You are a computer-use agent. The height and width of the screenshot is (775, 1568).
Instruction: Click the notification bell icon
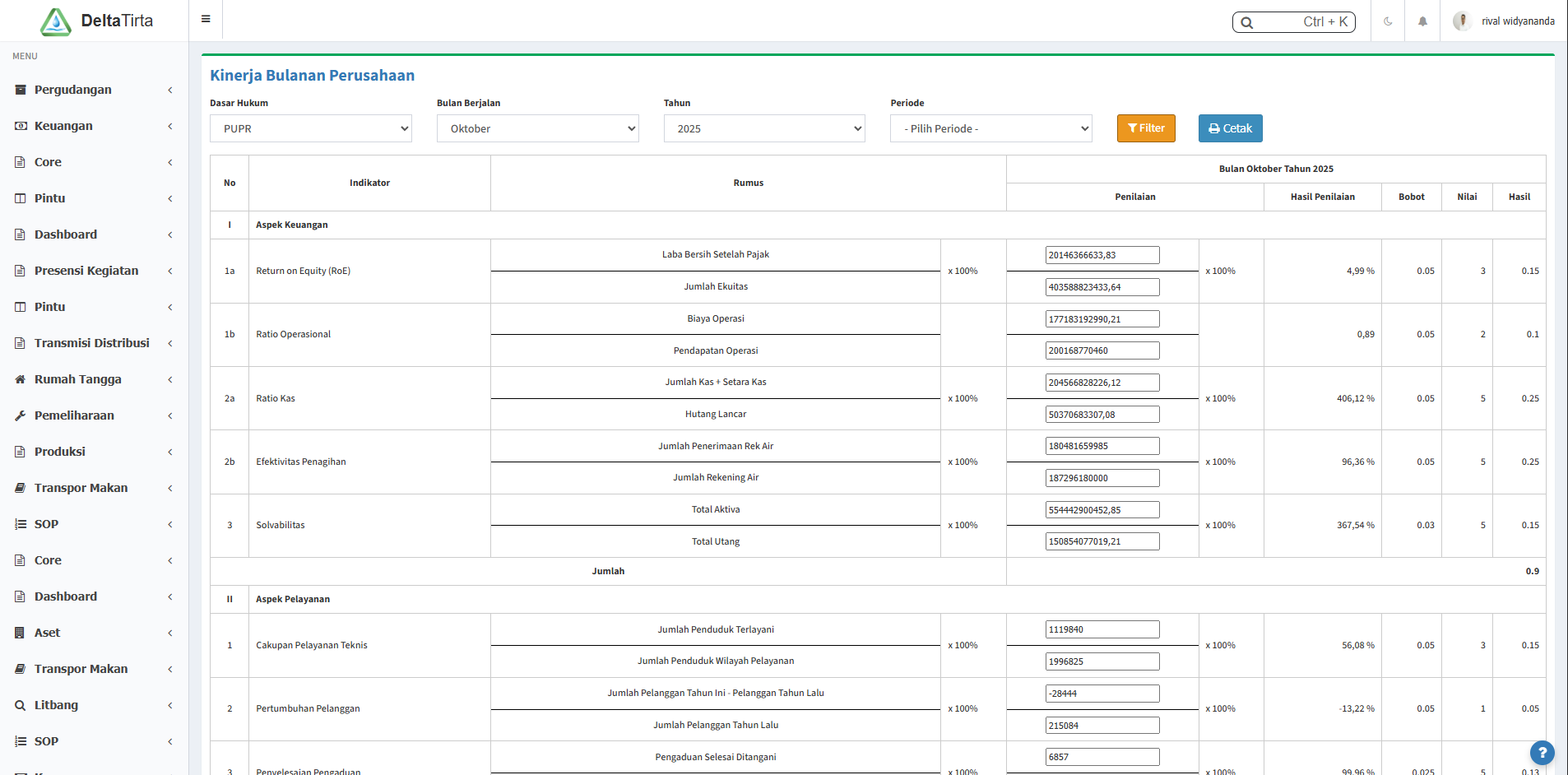tap(1422, 21)
